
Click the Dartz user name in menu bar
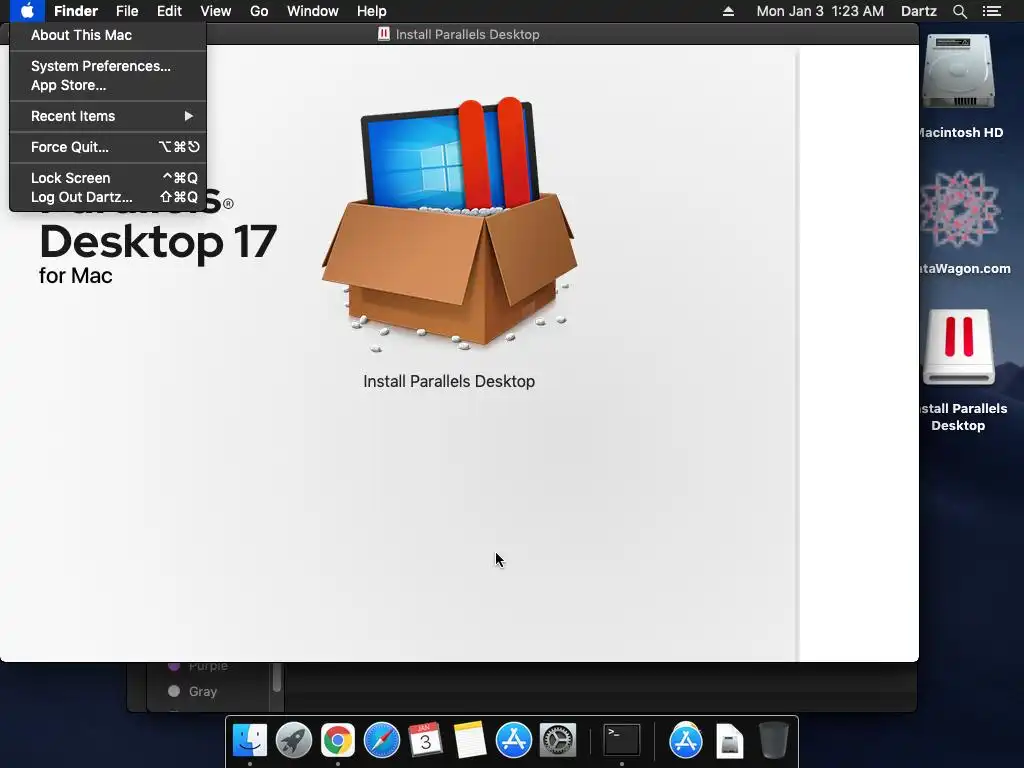click(x=918, y=11)
